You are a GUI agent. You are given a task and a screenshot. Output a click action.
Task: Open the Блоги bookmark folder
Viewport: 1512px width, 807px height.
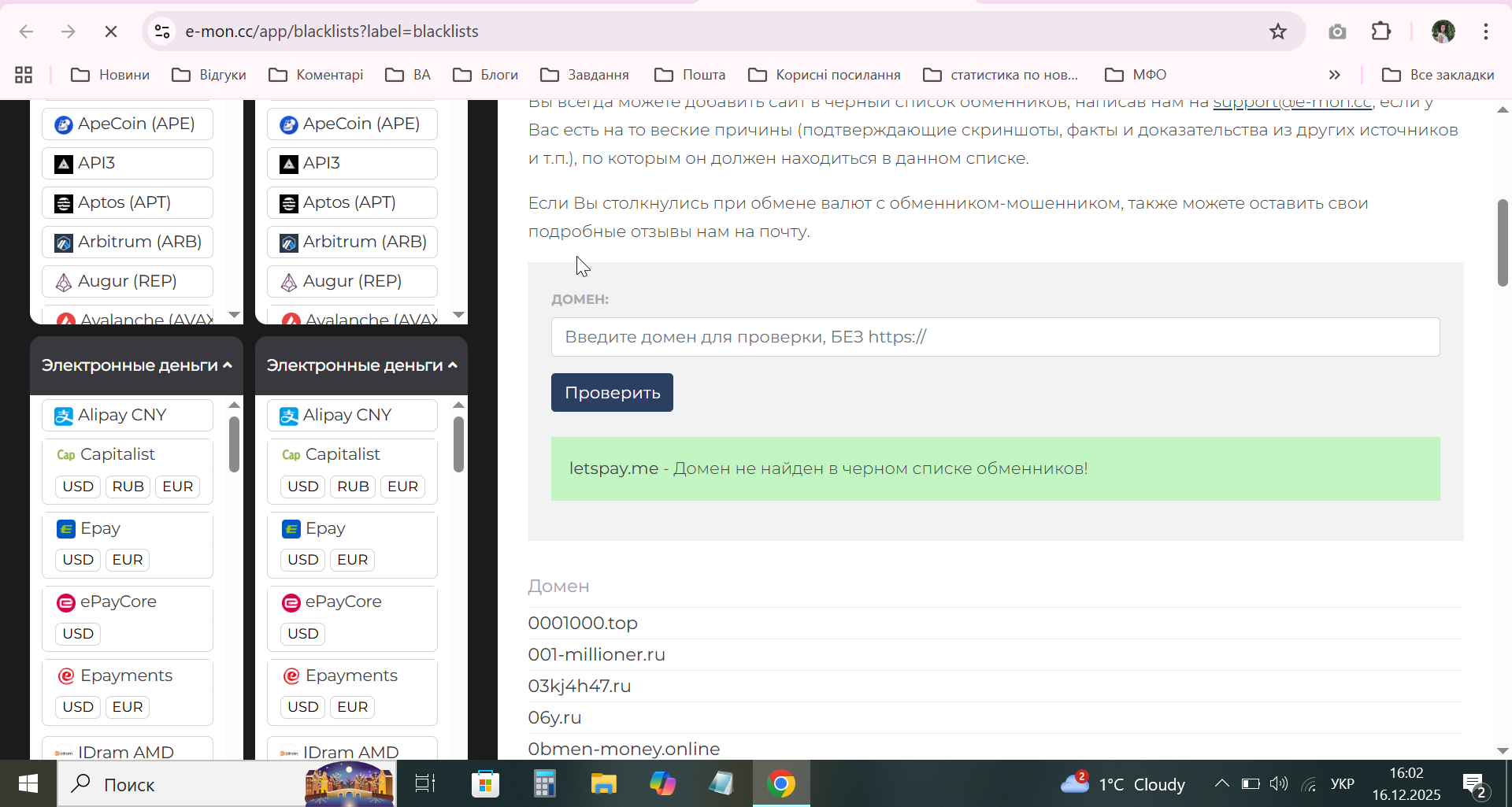pos(485,75)
